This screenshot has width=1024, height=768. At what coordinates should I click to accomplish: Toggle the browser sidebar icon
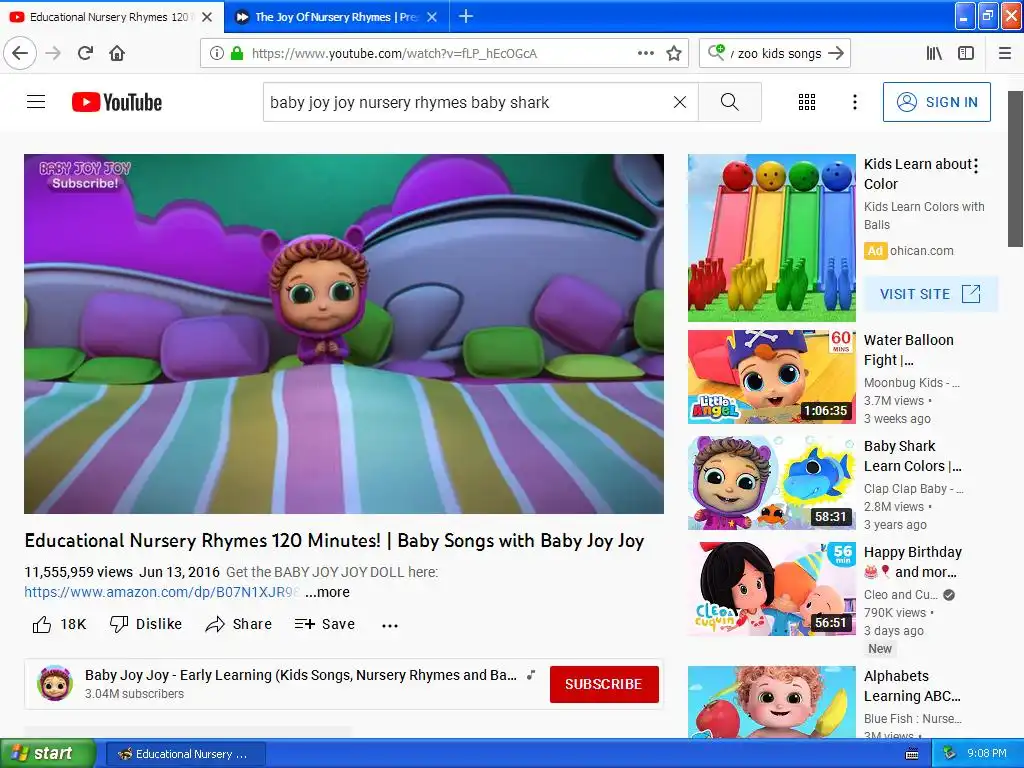(x=966, y=53)
